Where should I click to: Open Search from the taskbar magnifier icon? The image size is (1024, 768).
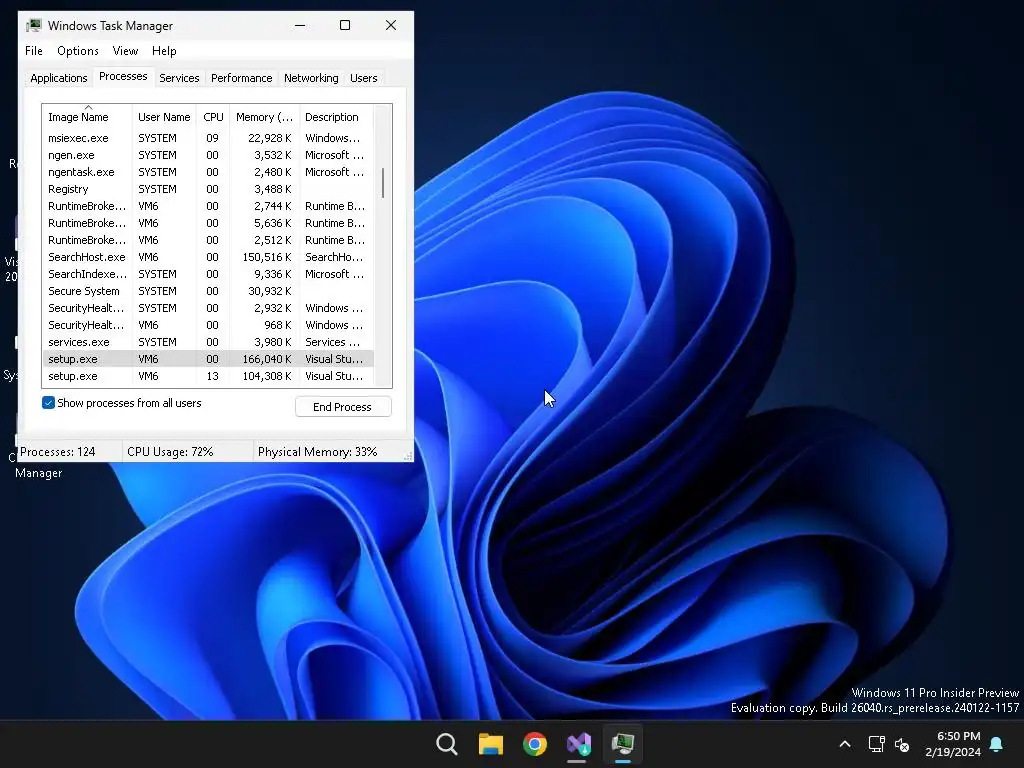point(447,744)
